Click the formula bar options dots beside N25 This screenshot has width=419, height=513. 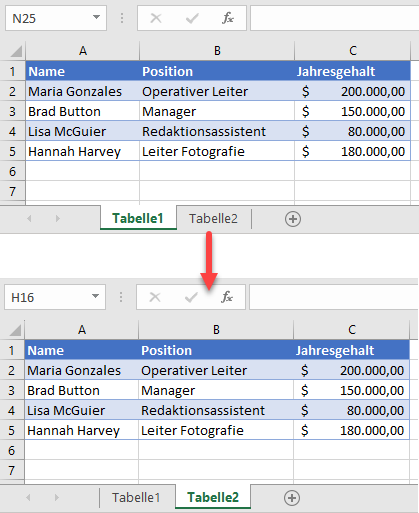[122, 18]
